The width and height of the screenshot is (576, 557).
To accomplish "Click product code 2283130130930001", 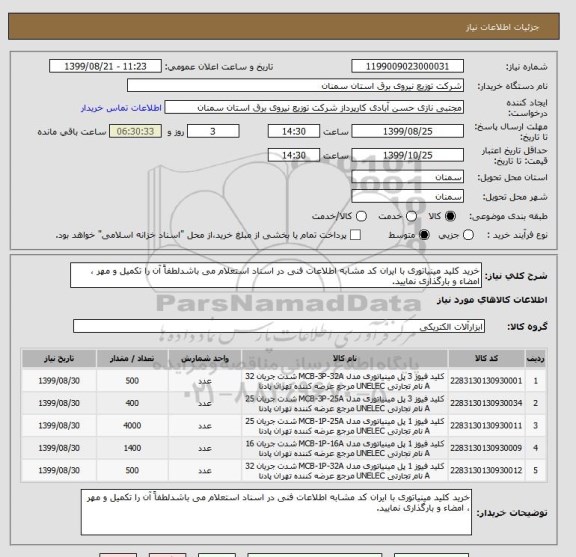I will [486, 381].
